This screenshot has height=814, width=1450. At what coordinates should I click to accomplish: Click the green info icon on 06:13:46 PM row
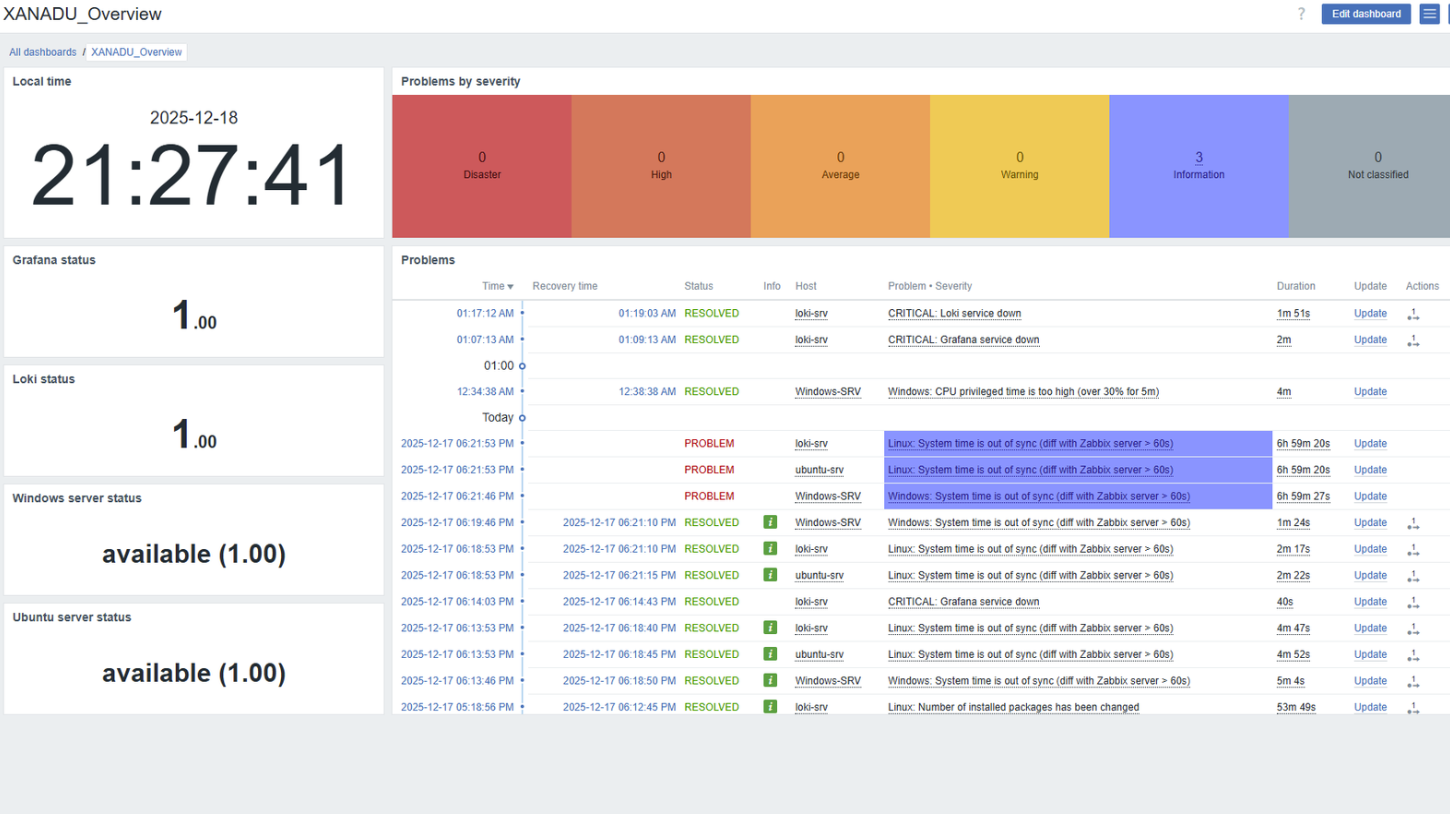pyautogui.click(x=770, y=681)
